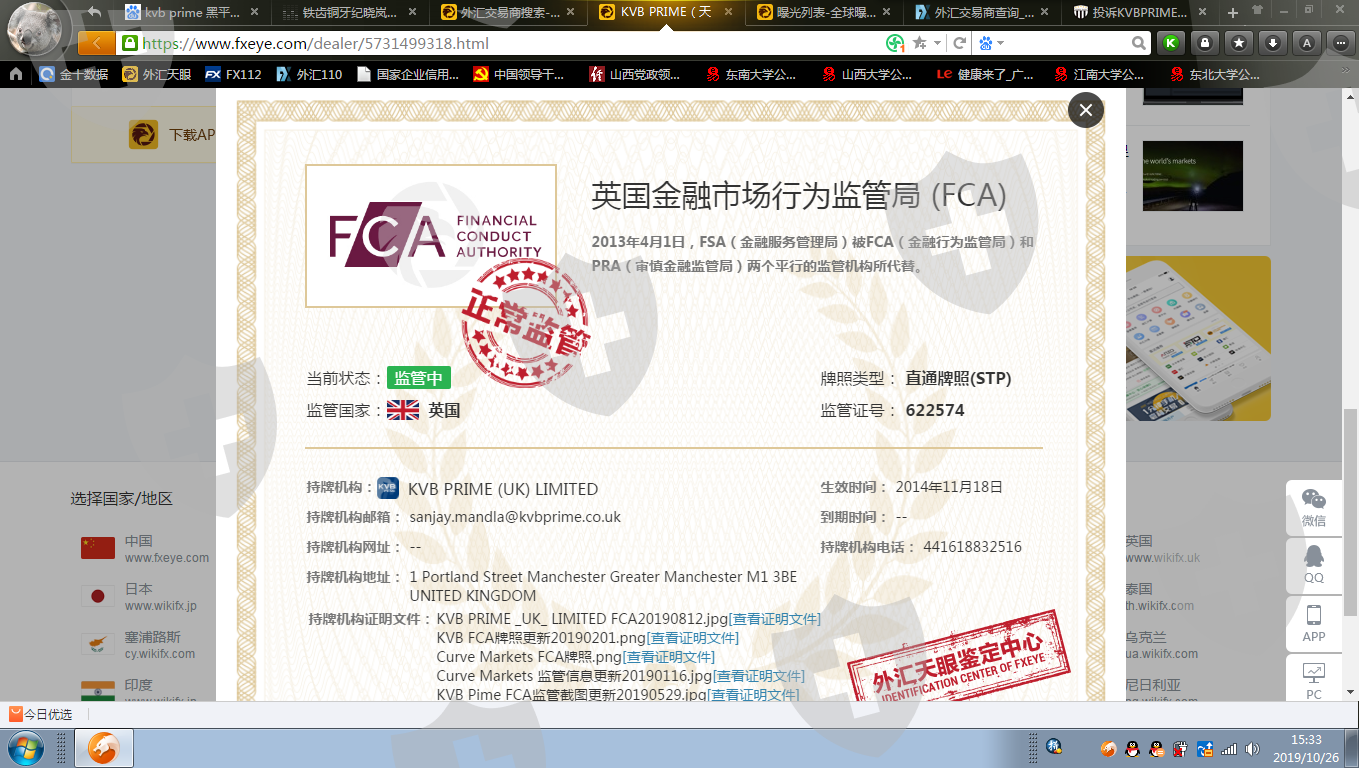Open the star favorites toolbar button
The image size is (1359, 768).
1239,43
